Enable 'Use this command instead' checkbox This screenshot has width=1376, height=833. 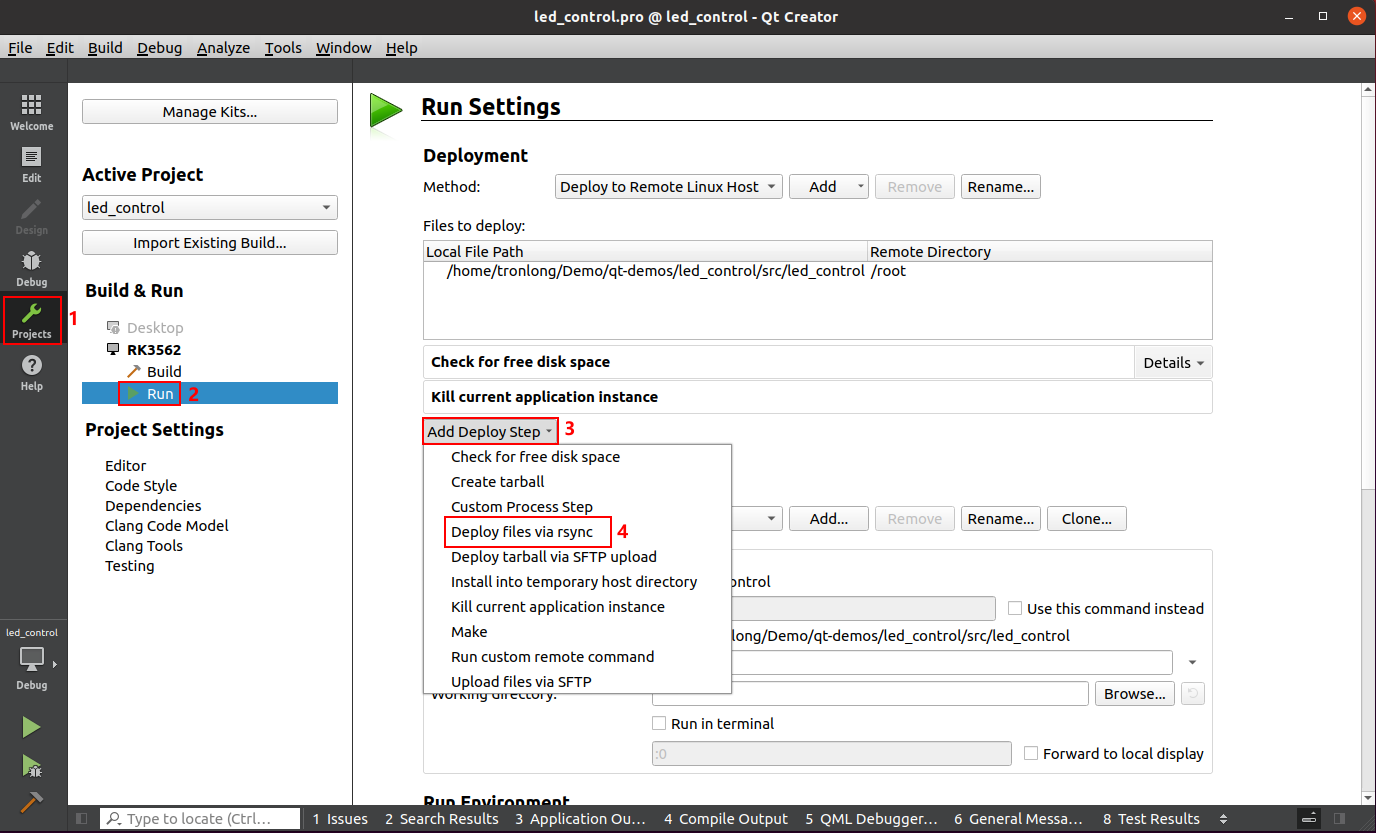(x=1015, y=608)
